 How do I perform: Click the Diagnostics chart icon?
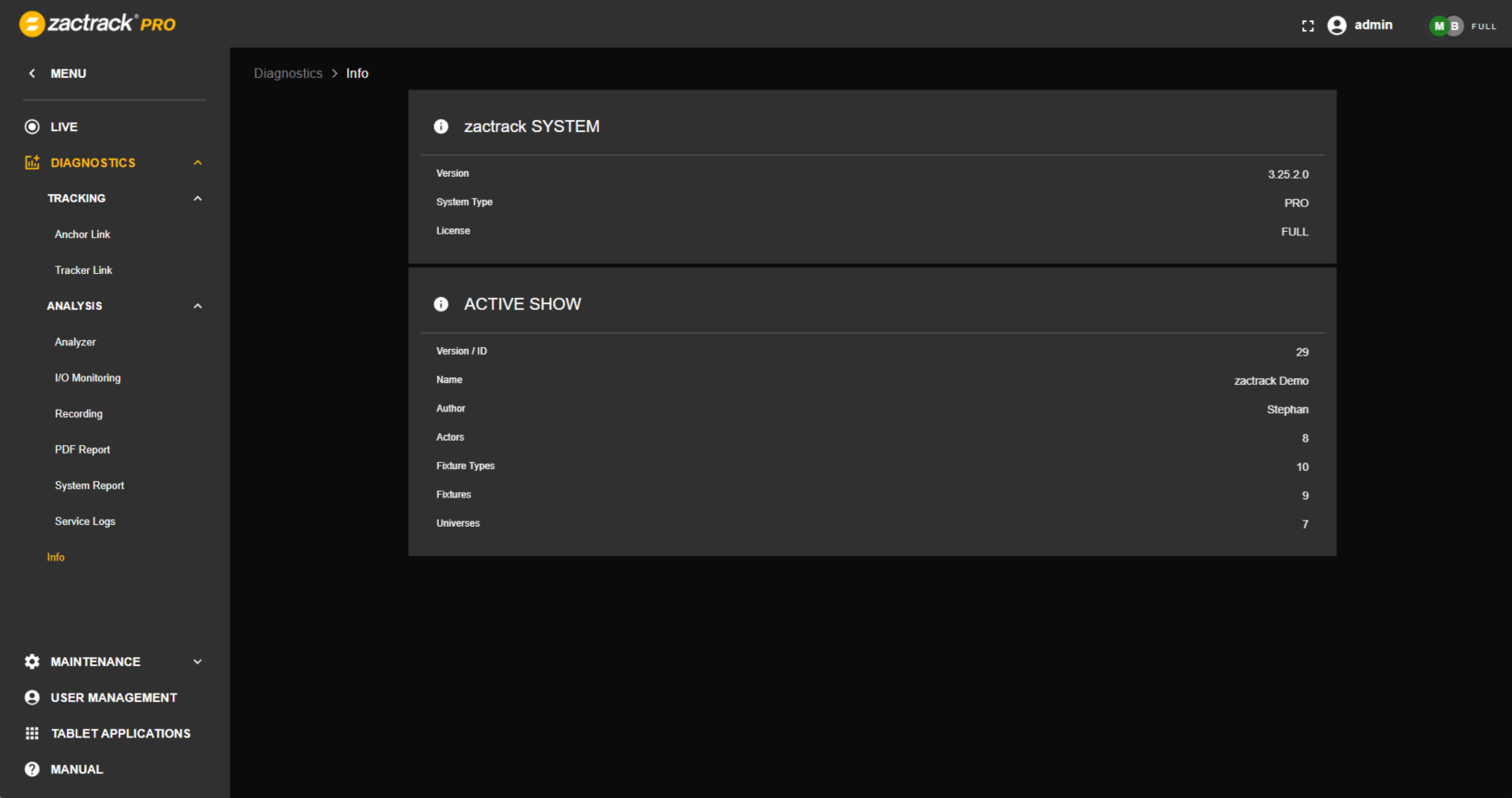pos(32,162)
